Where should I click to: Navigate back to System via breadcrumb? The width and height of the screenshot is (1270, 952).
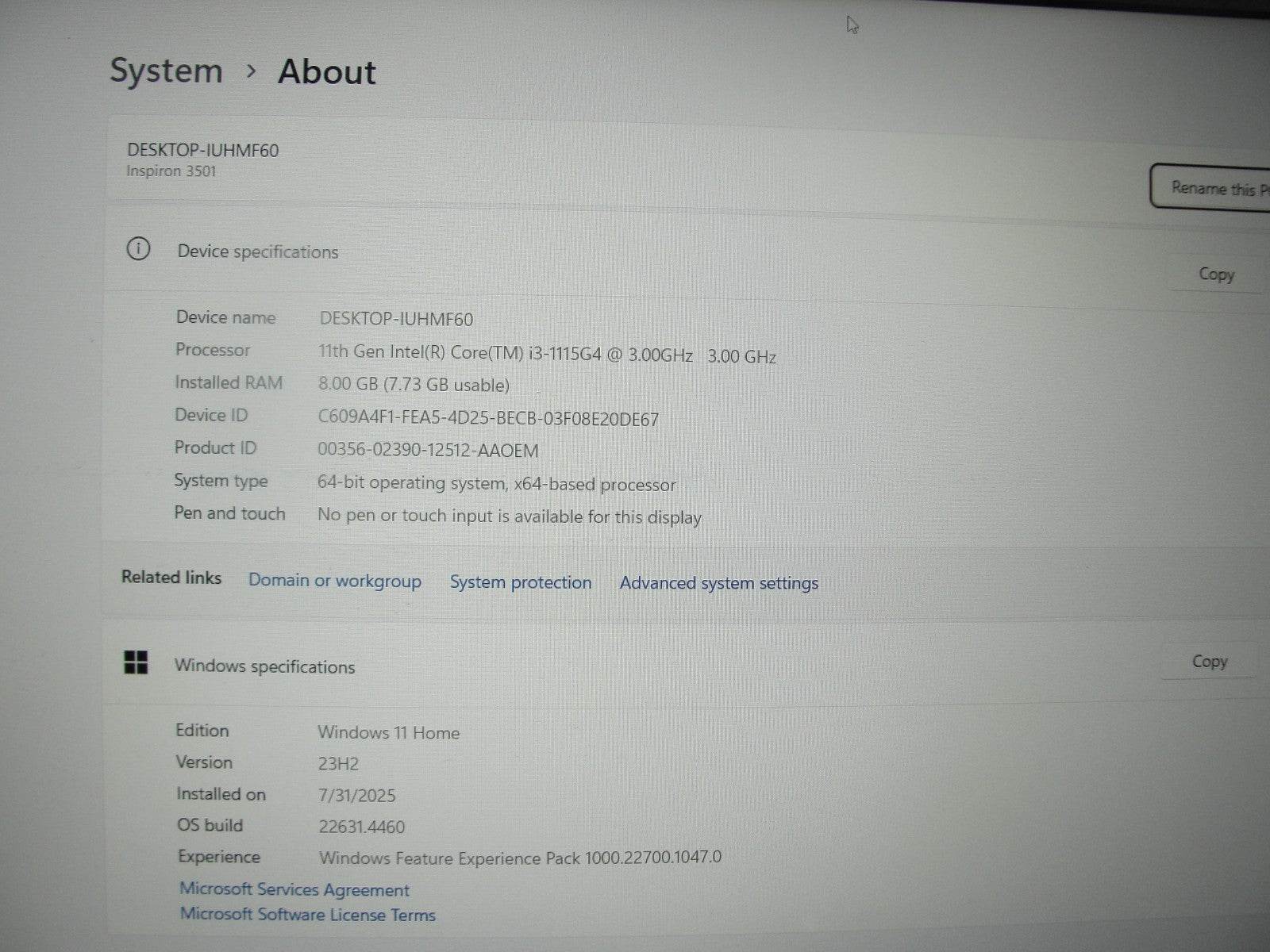click(166, 71)
